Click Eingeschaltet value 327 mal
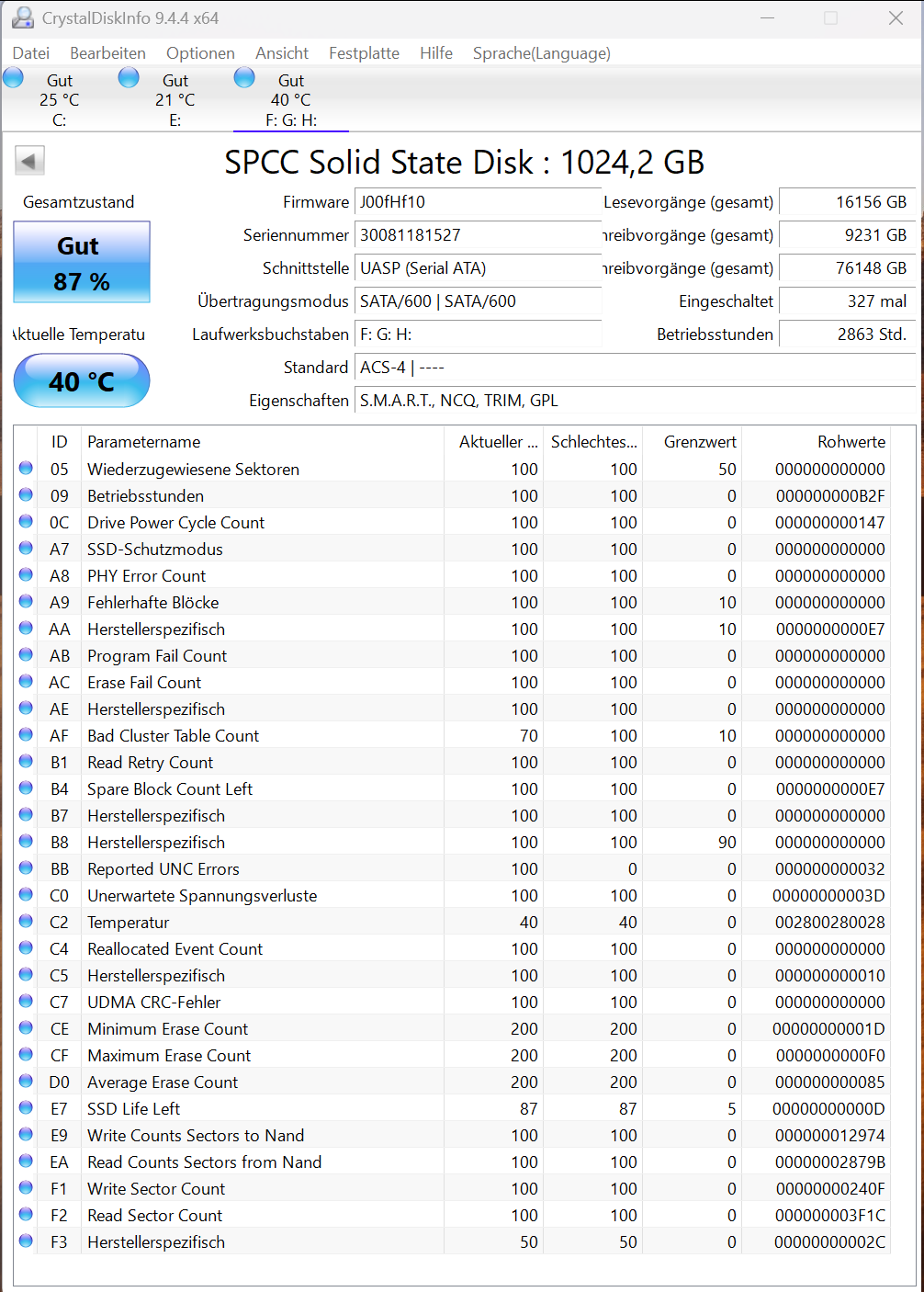Viewport: 924px width, 1292px height. click(x=847, y=301)
